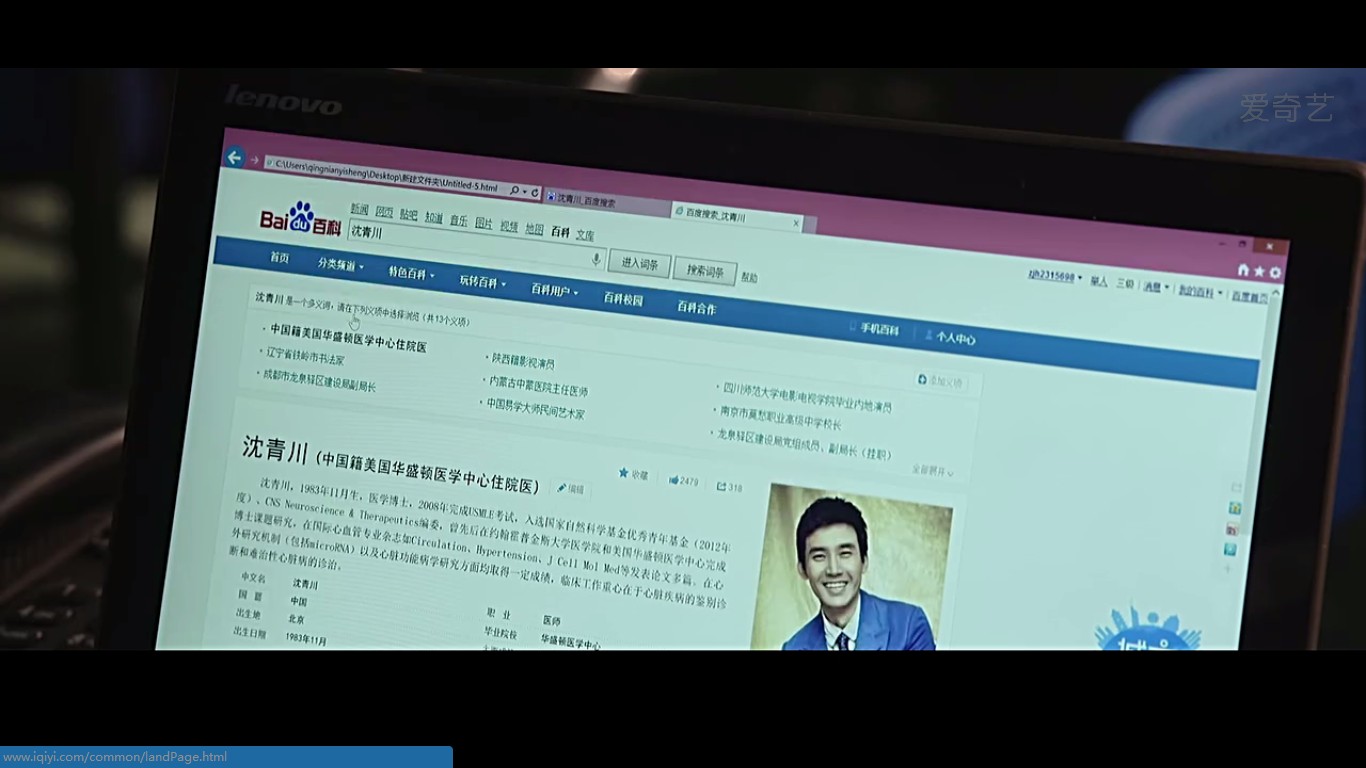This screenshot has height=768, width=1366.
Task: Select 成都市龙泉驿区建设局副局长 disambiguation entry
Action: (319, 380)
